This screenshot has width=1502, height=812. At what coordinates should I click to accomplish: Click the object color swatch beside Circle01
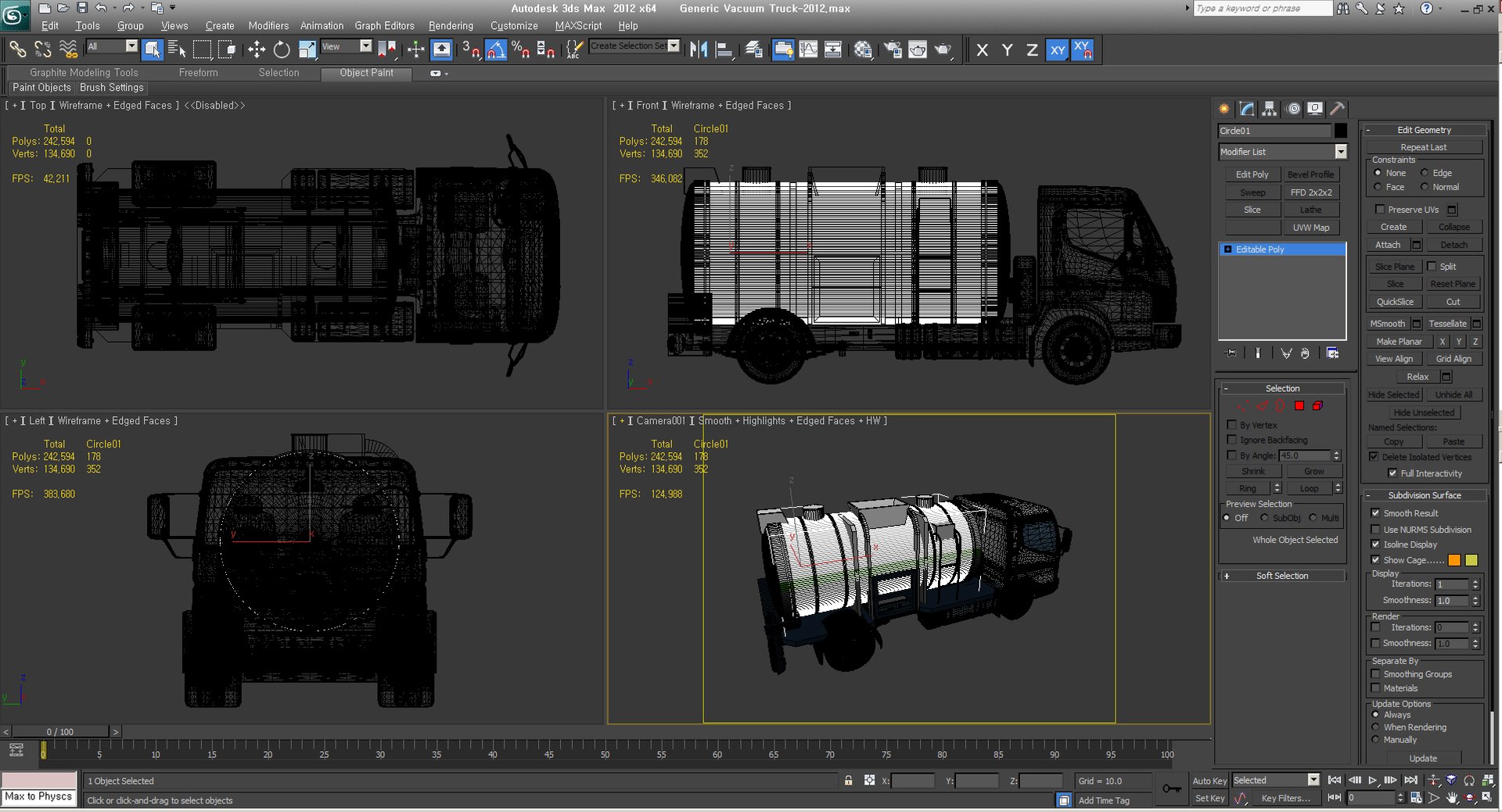[x=1341, y=131]
